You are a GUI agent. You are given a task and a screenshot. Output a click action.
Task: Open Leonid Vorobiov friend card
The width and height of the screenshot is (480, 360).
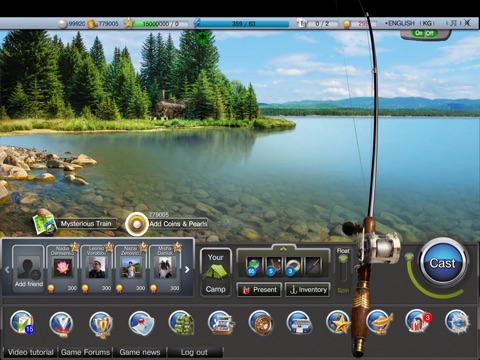[97, 269]
